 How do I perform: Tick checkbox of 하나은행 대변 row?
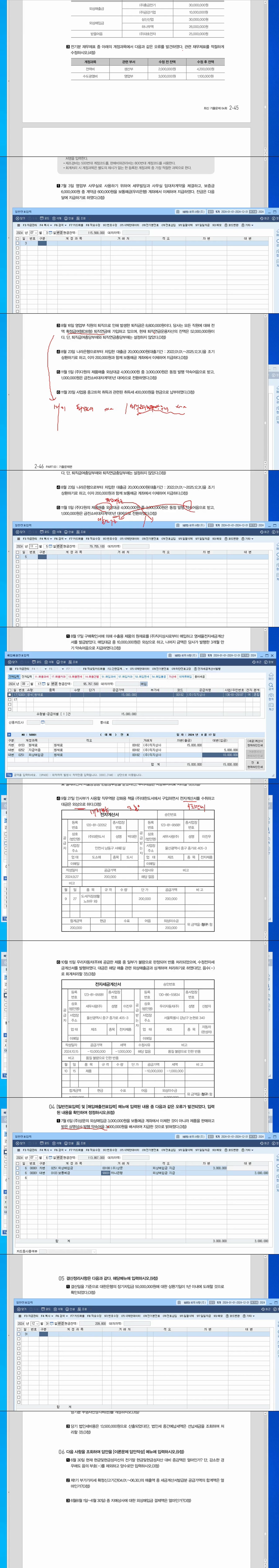click(x=18, y=1173)
